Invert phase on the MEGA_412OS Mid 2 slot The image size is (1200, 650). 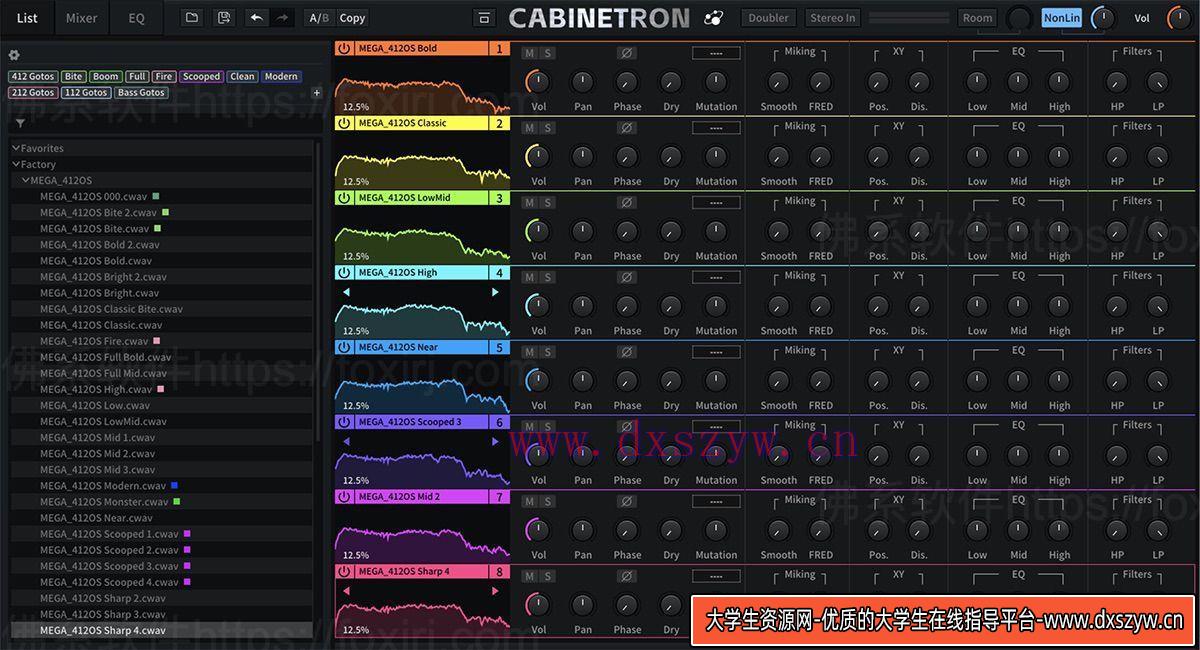(x=627, y=501)
